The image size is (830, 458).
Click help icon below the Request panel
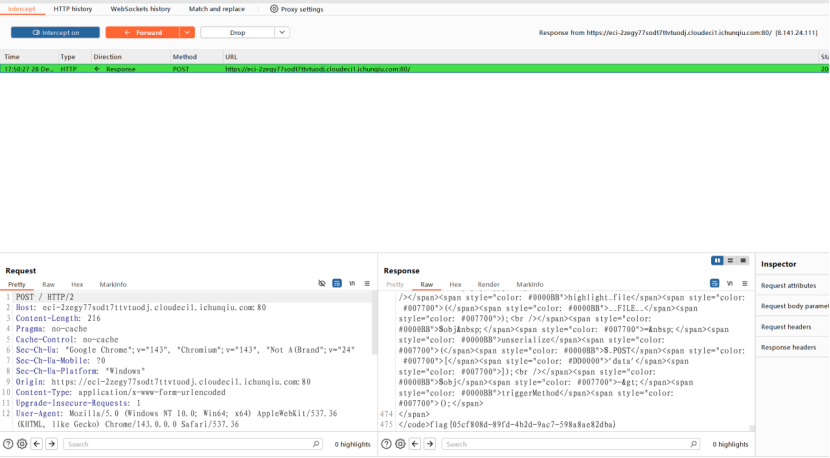click(x=8, y=444)
